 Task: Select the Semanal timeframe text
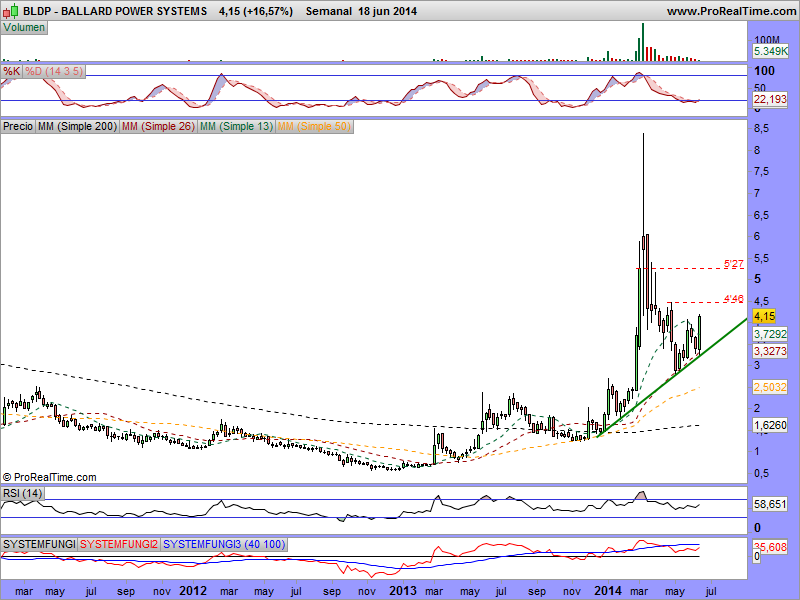point(329,11)
